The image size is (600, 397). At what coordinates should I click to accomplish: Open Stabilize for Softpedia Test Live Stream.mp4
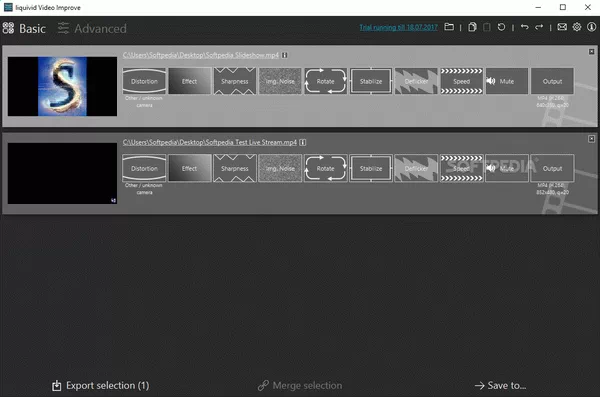371,168
